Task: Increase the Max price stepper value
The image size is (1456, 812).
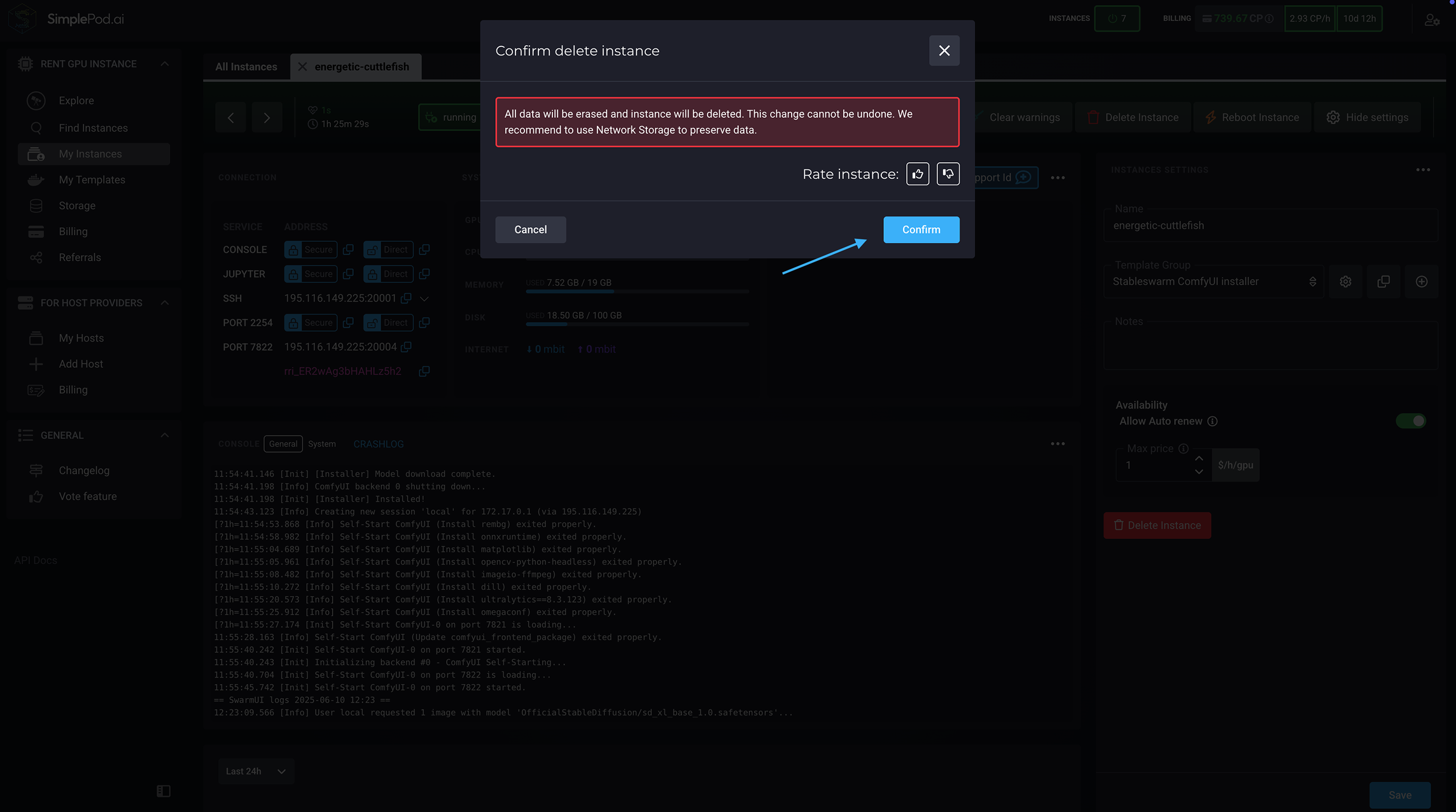Action: (x=1199, y=459)
